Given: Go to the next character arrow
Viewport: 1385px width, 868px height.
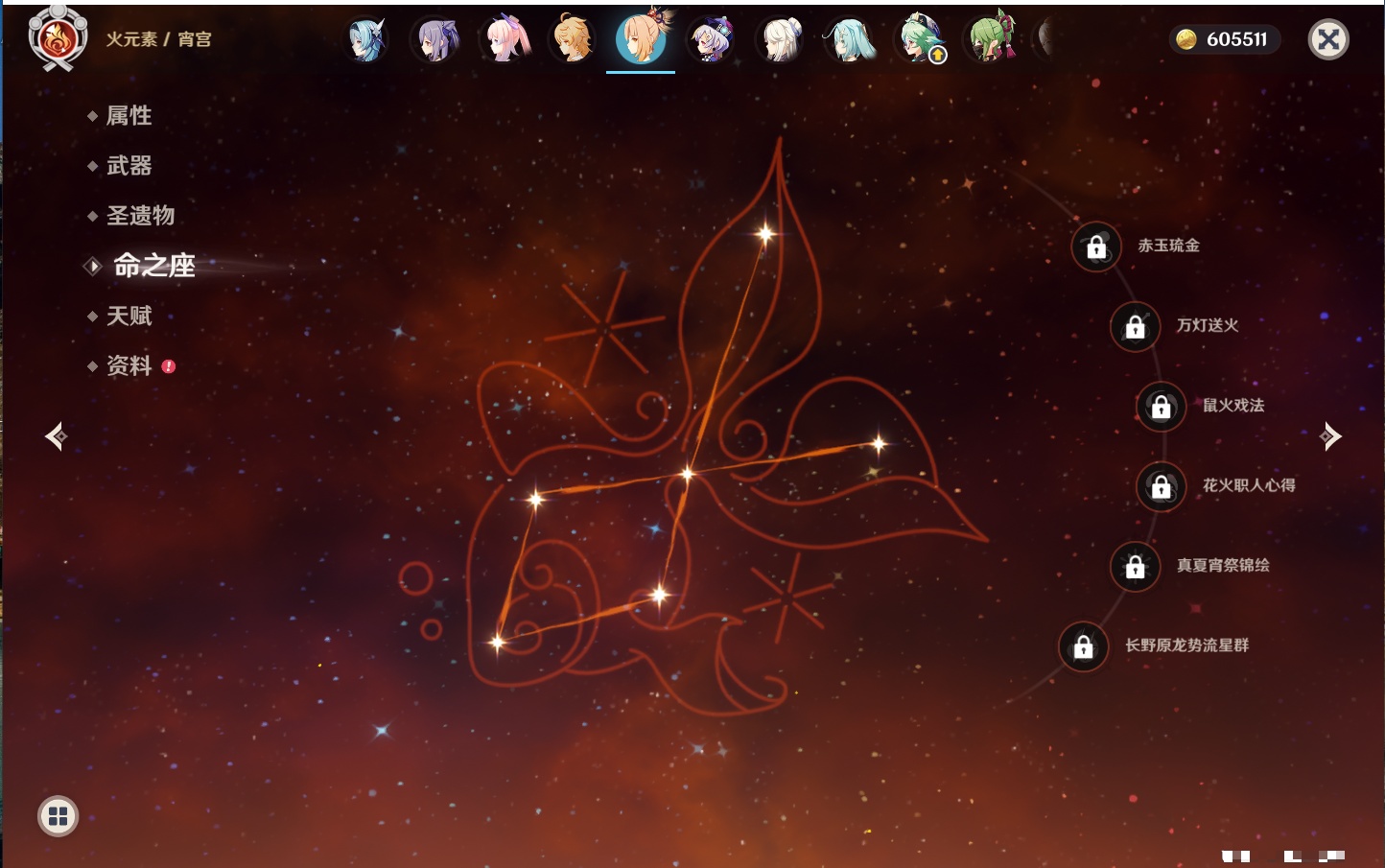Looking at the screenshot, I should pyautogui.click(x=1330, y=436).
